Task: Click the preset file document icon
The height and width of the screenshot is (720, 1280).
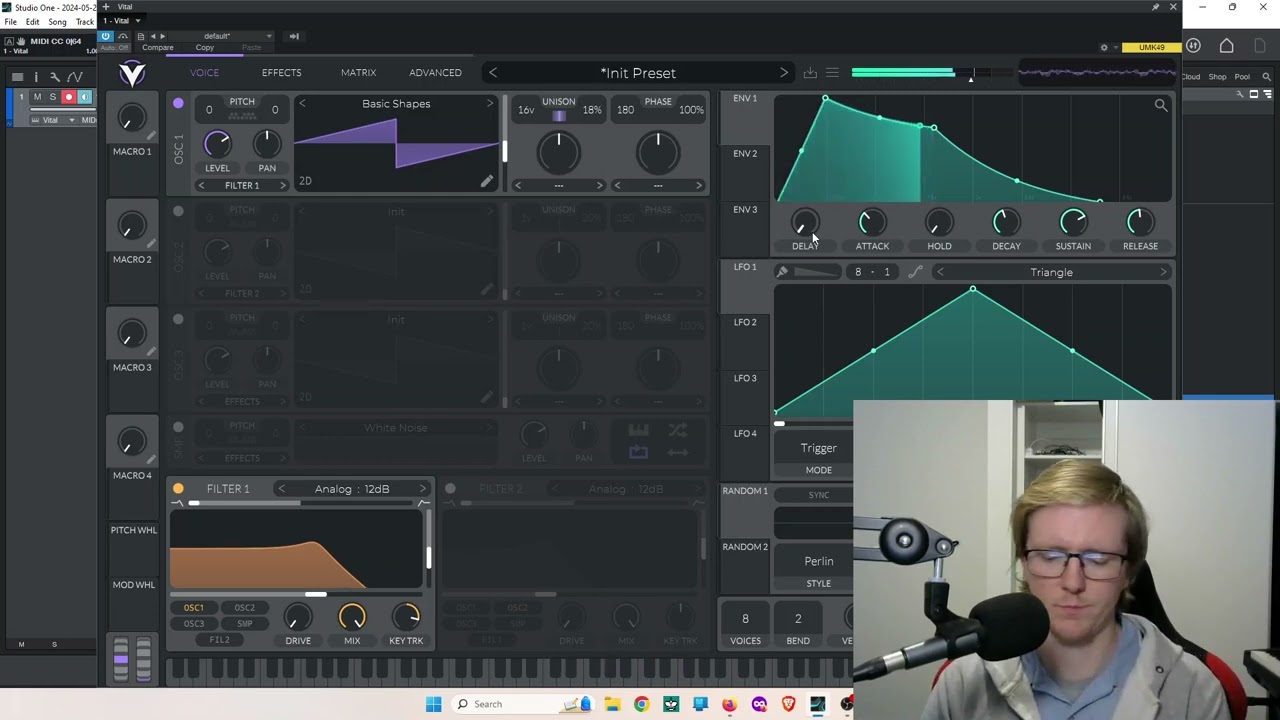Action: [x=140, y=36]
